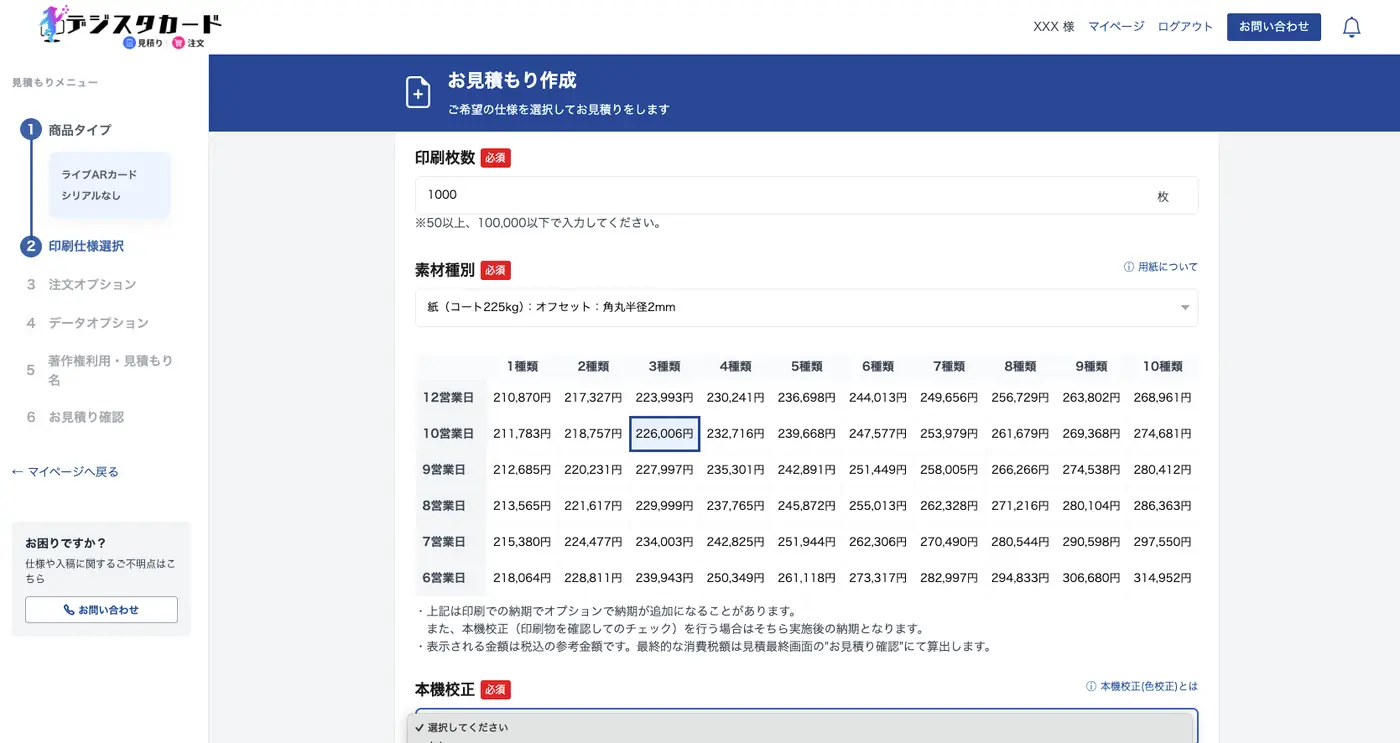The image size is (1400, 743).
Task: Click the new estimate document icon
Action: 418,92
